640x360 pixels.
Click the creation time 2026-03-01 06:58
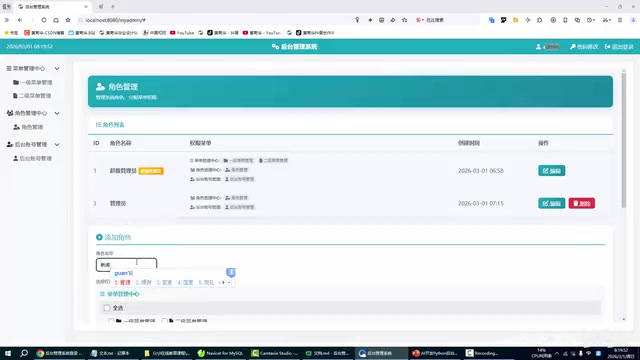coord(480,171)
